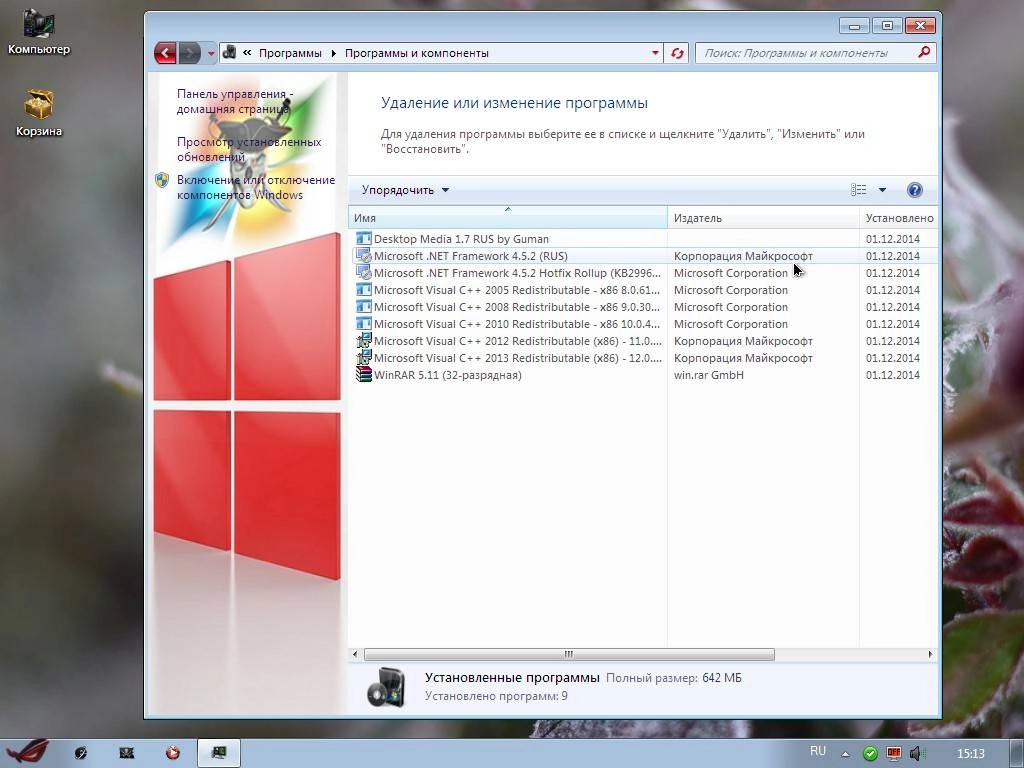The width and height of the screenshot is (1024, 768).
Task: Open Корзина desktop icon
Action: pos(39,113)
